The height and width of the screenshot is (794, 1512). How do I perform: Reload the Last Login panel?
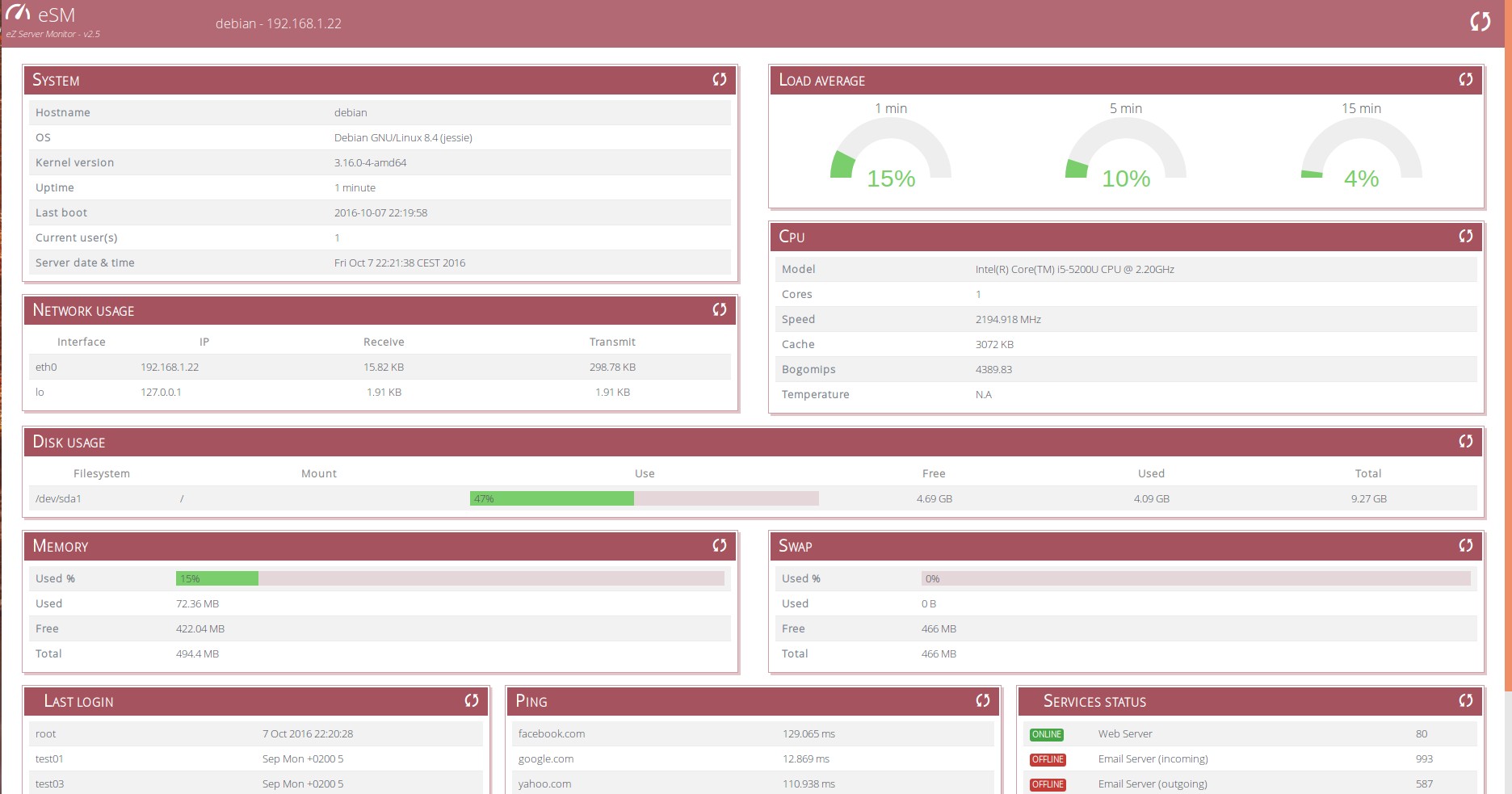coord(471,700)
